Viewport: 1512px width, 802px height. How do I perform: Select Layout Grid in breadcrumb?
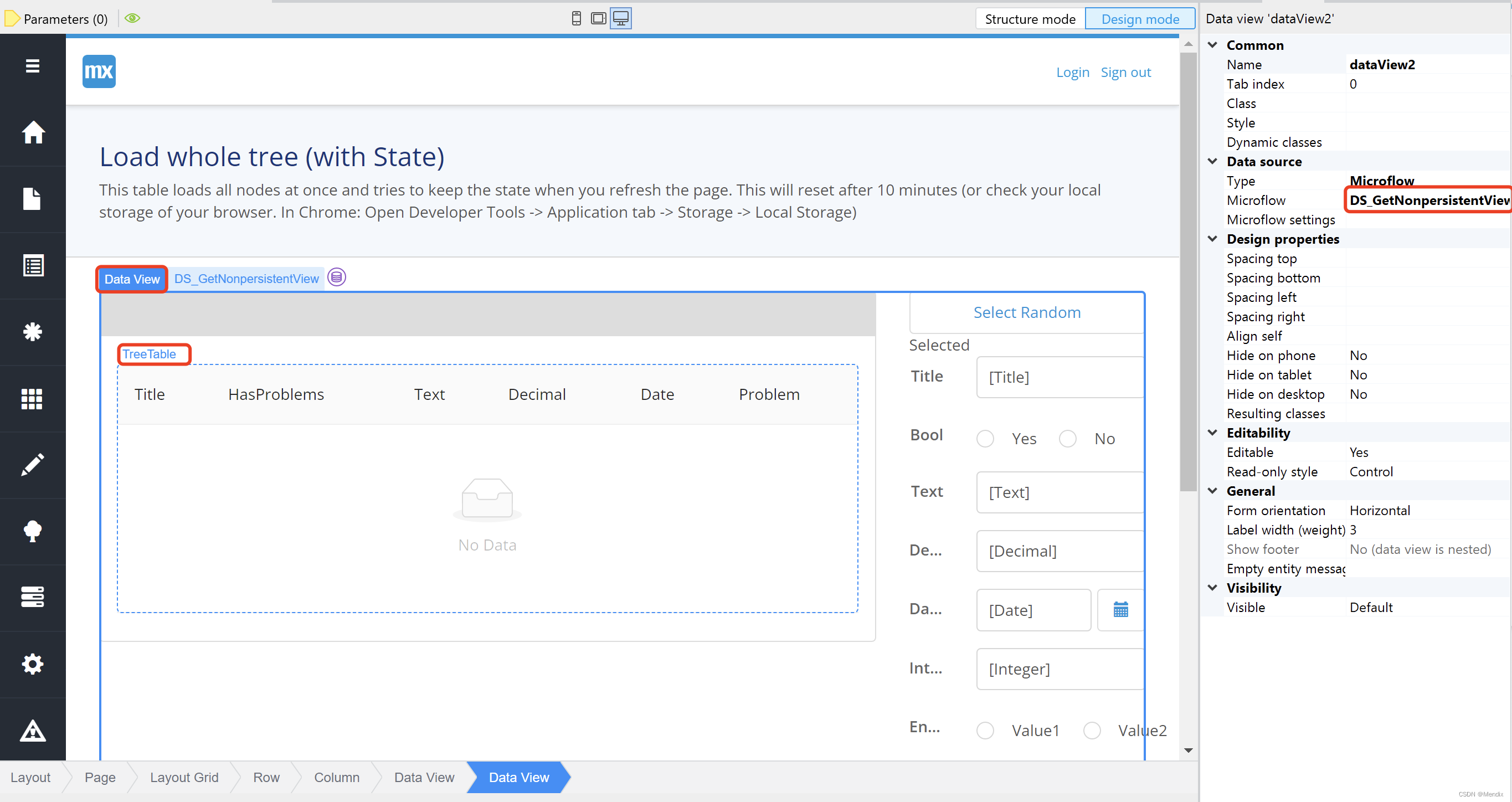(184, 777)
